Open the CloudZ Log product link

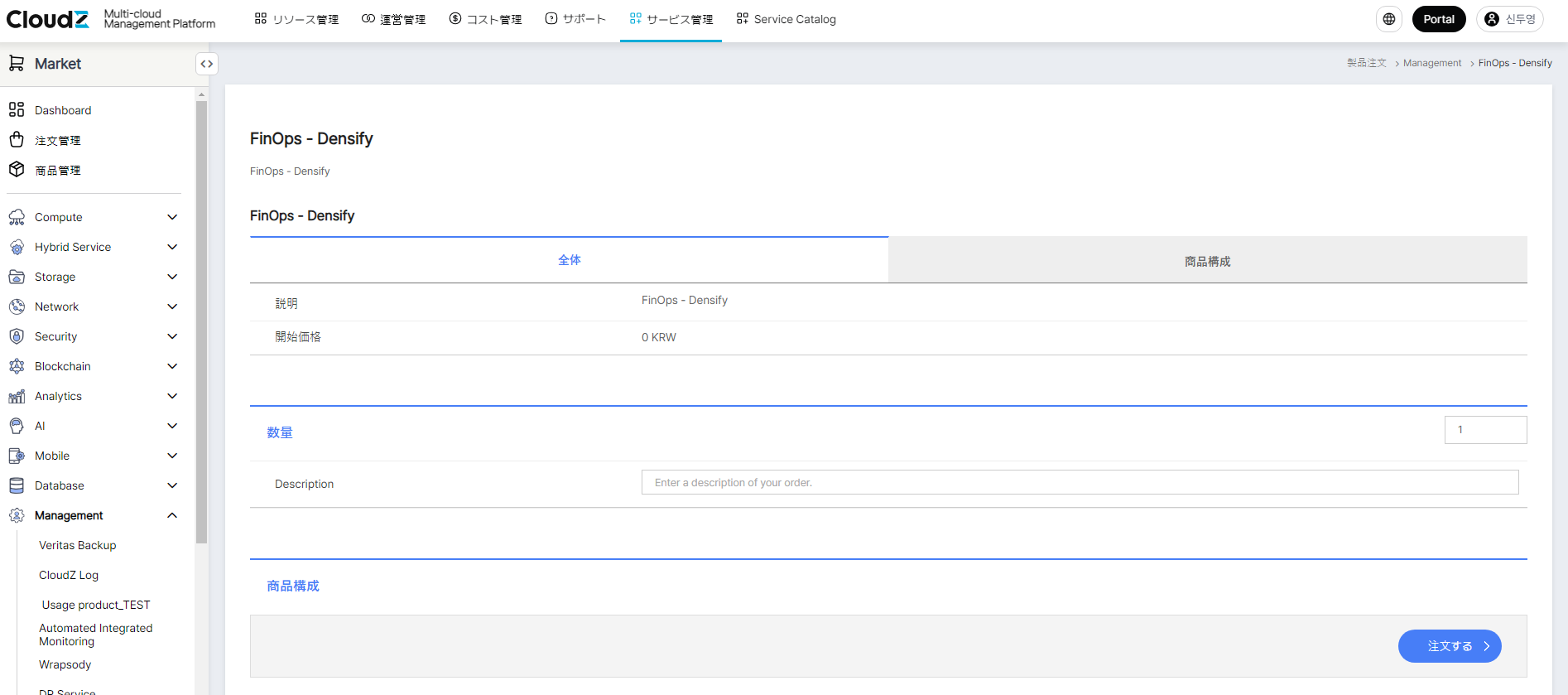(x=69, y=575)
